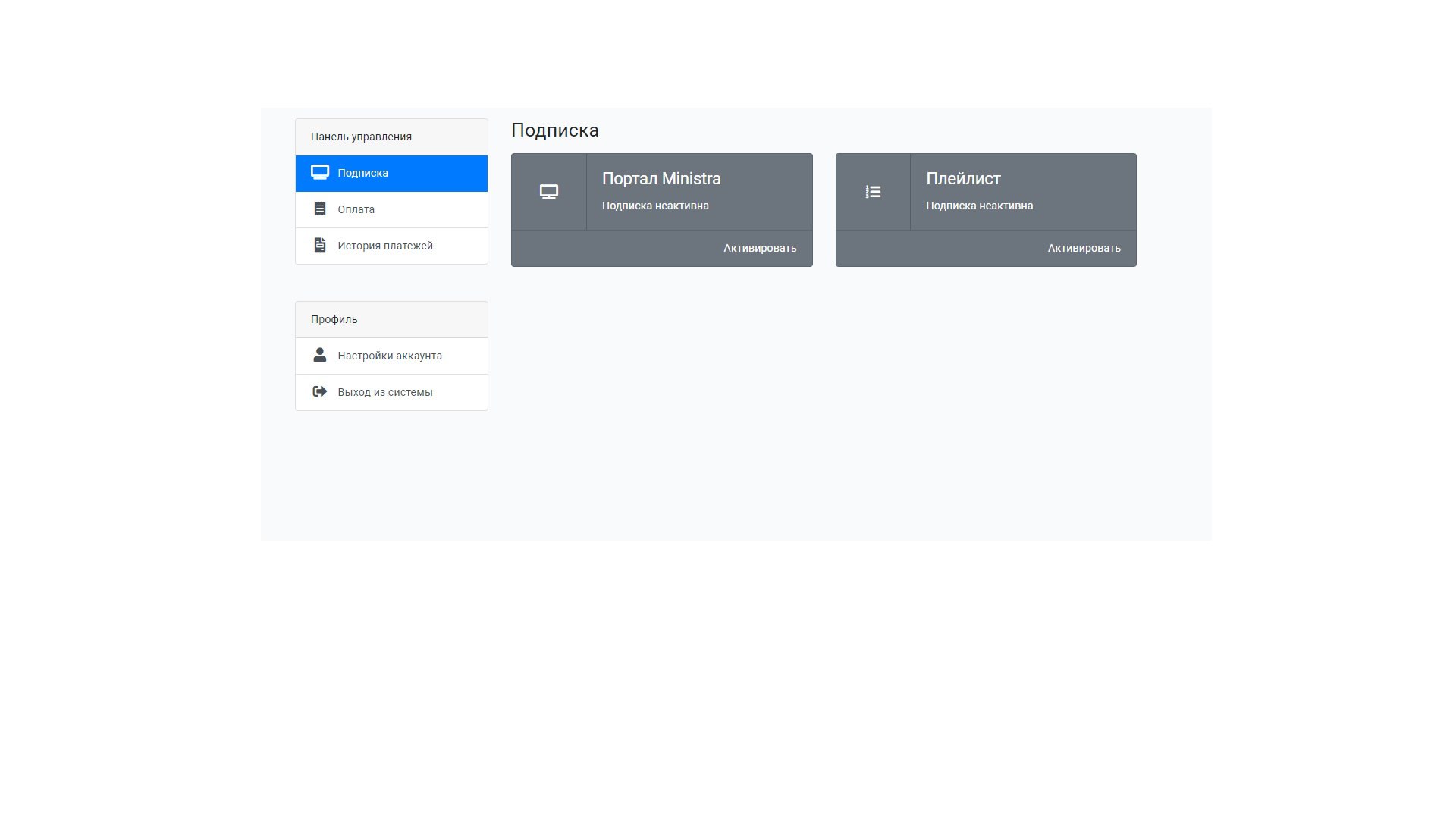Click the list icon on the Плейлист card
The image size is (1456, 819).
[x=873, y=192]
